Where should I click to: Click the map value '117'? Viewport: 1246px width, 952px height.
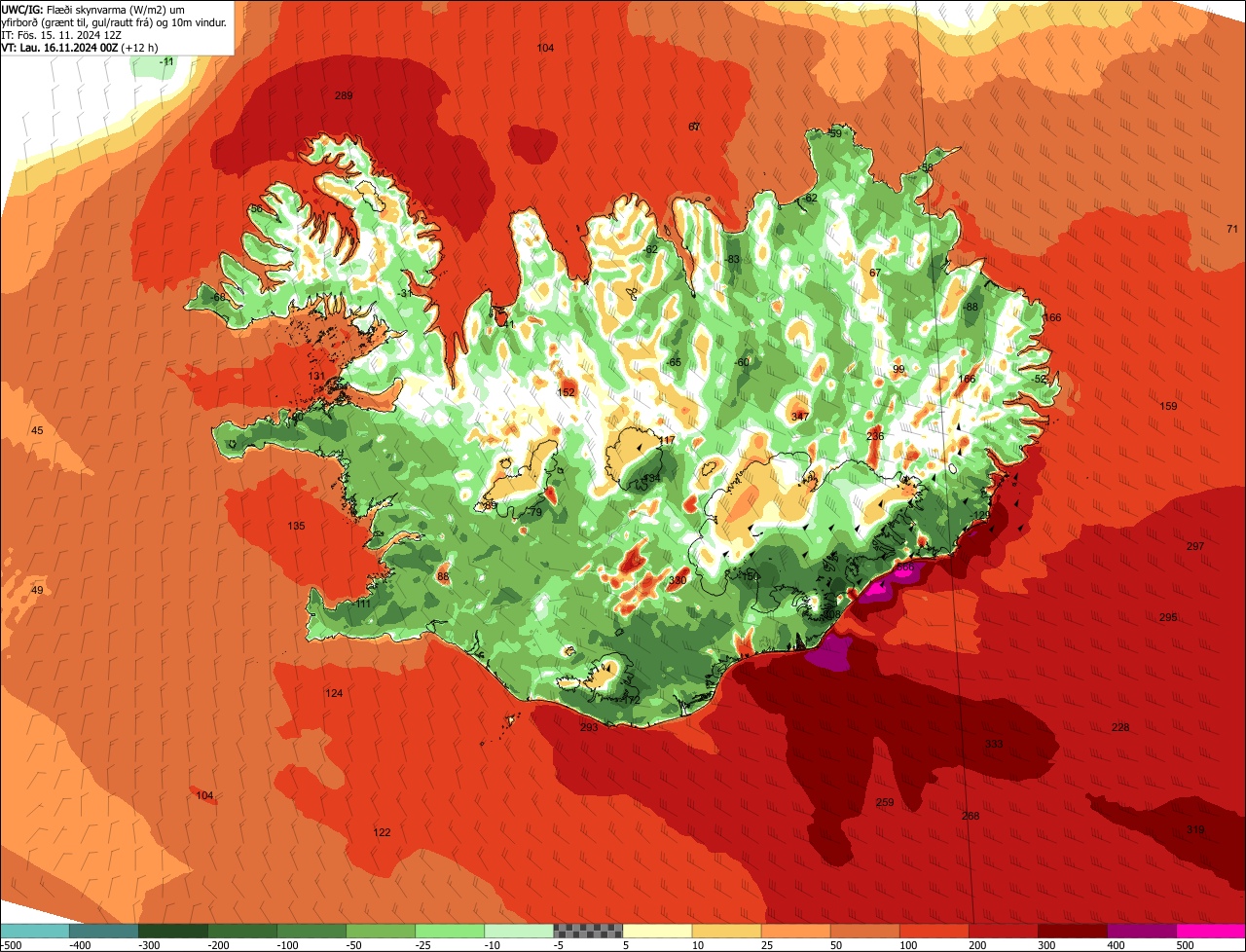click(667, 441)
